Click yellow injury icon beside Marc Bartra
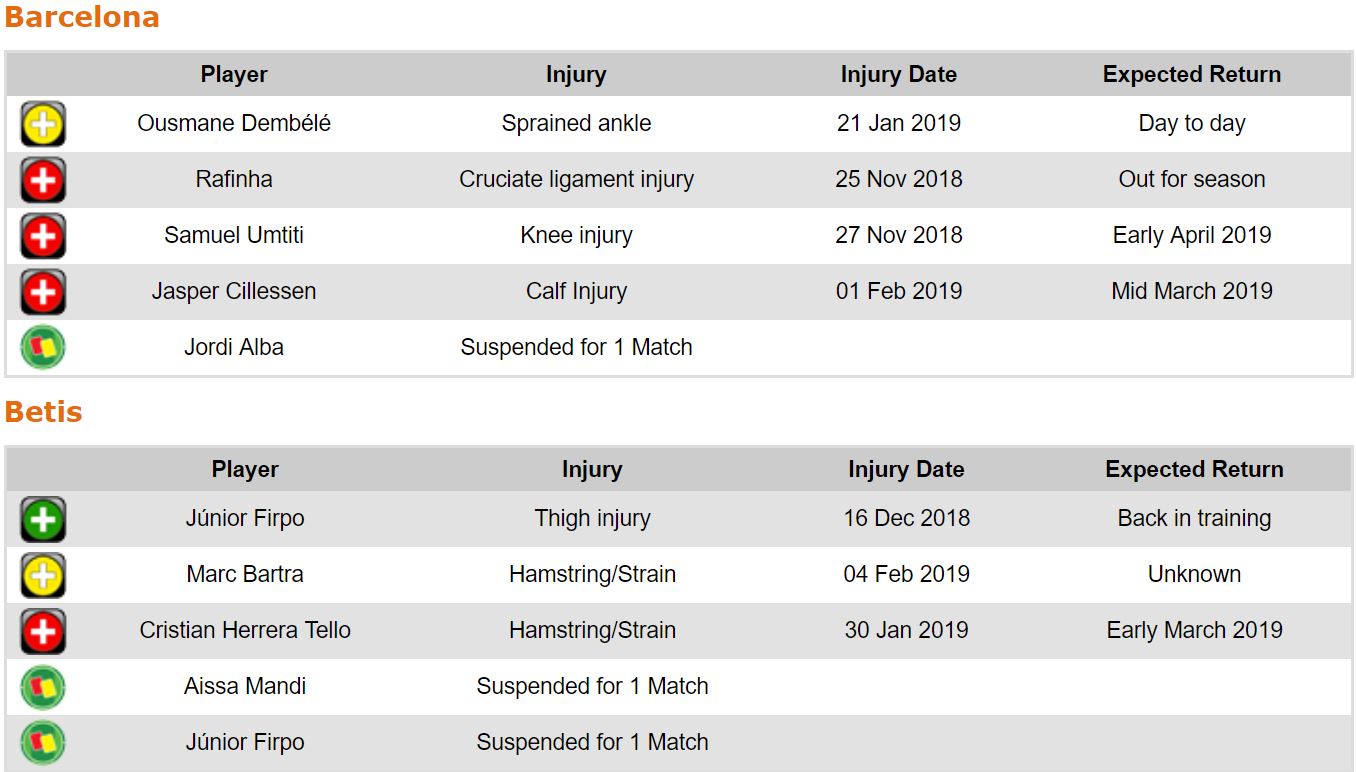The width and height of the screenshot is (1356, 772). pos(43,576)
